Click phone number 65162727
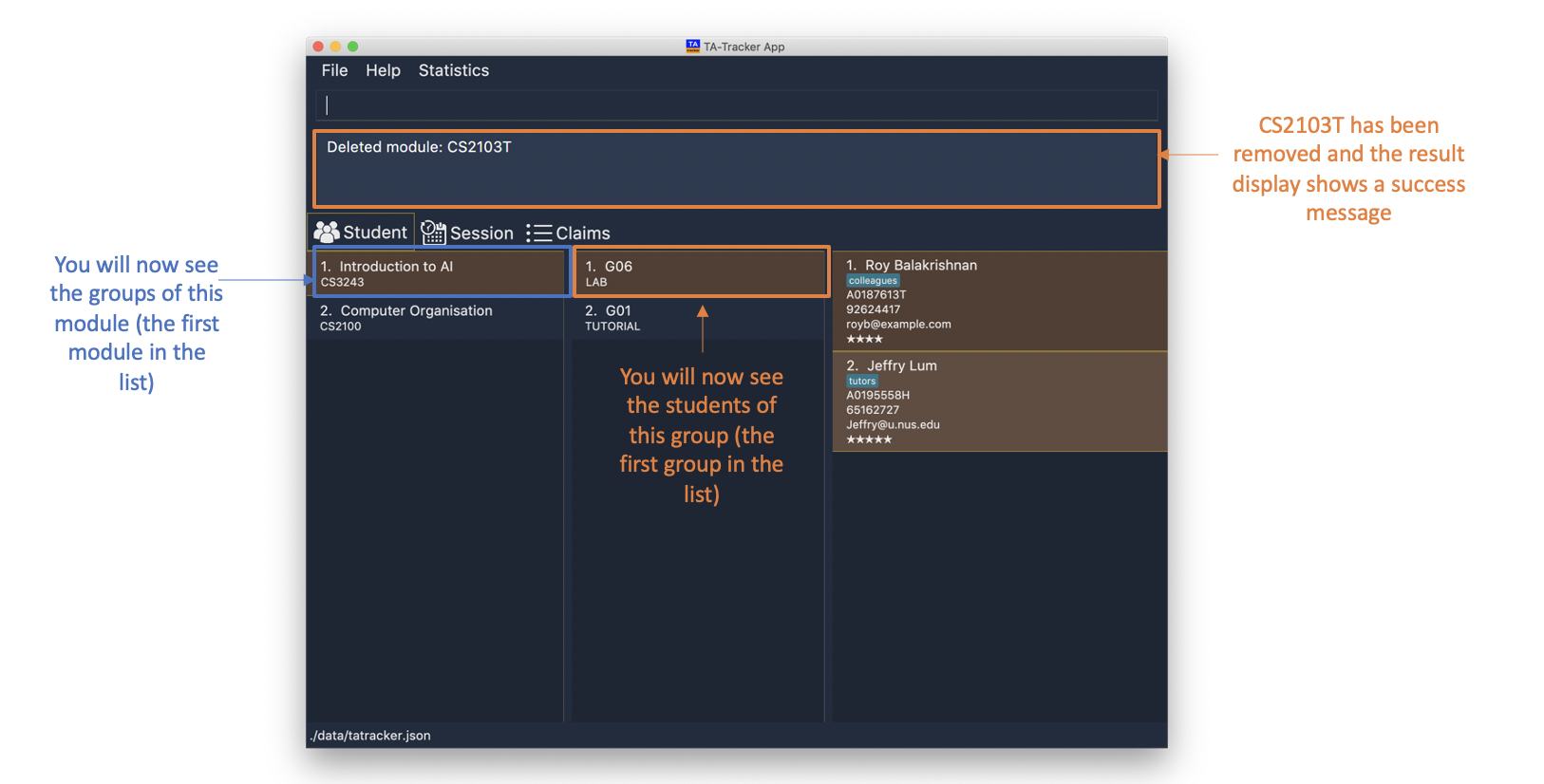 [872, 410]
